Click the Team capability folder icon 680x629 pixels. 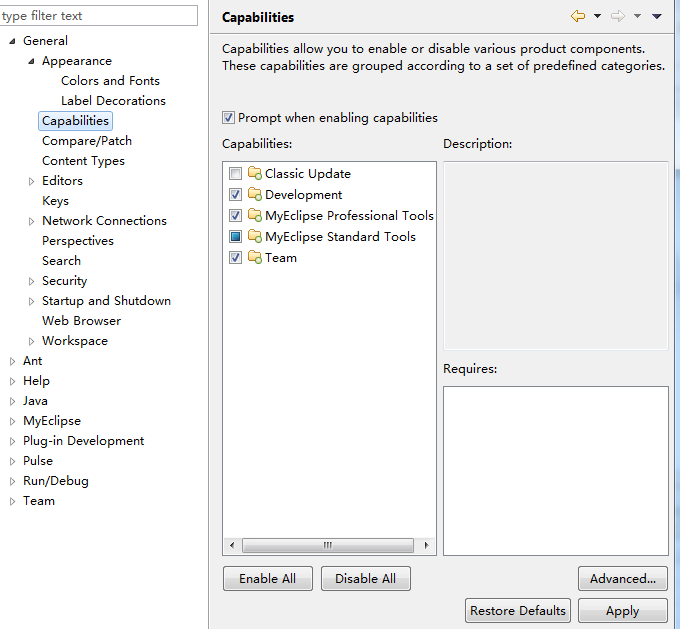(x=254, y=258)
